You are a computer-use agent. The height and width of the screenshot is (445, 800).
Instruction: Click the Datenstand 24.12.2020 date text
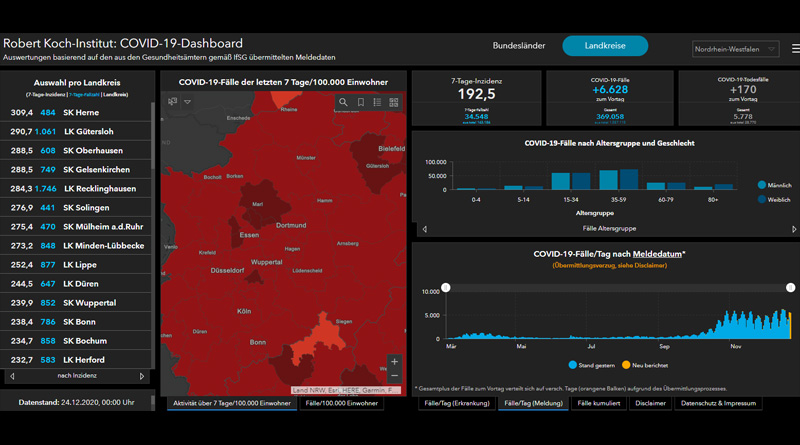tap(77, 402)
